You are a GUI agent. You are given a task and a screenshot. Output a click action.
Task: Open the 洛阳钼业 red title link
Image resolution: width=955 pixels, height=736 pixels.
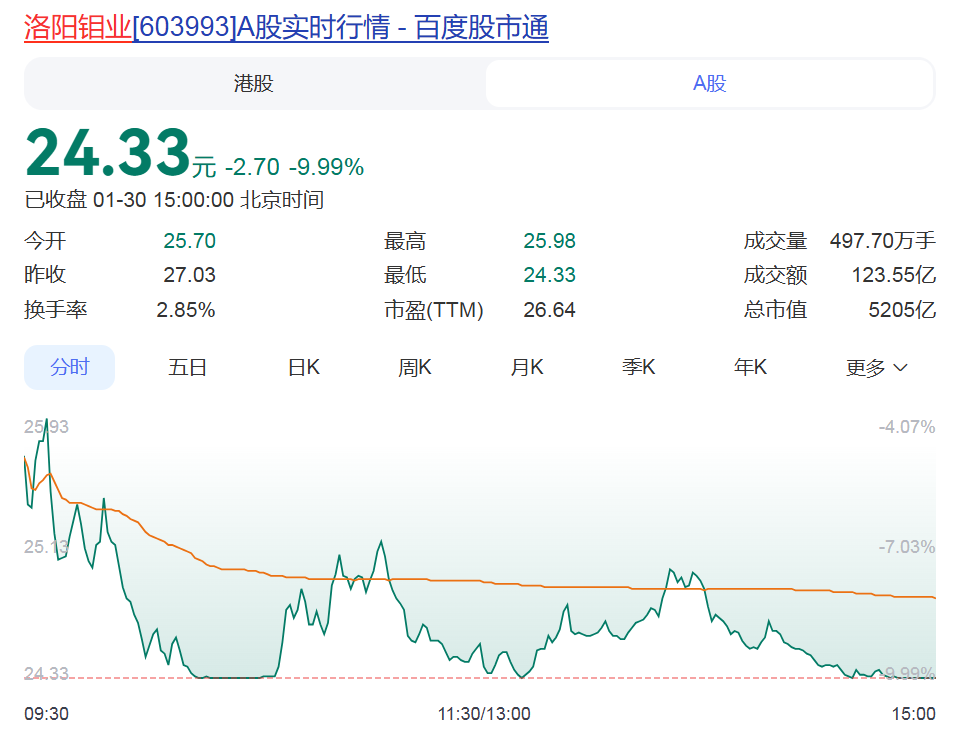(x=78, y=28)
